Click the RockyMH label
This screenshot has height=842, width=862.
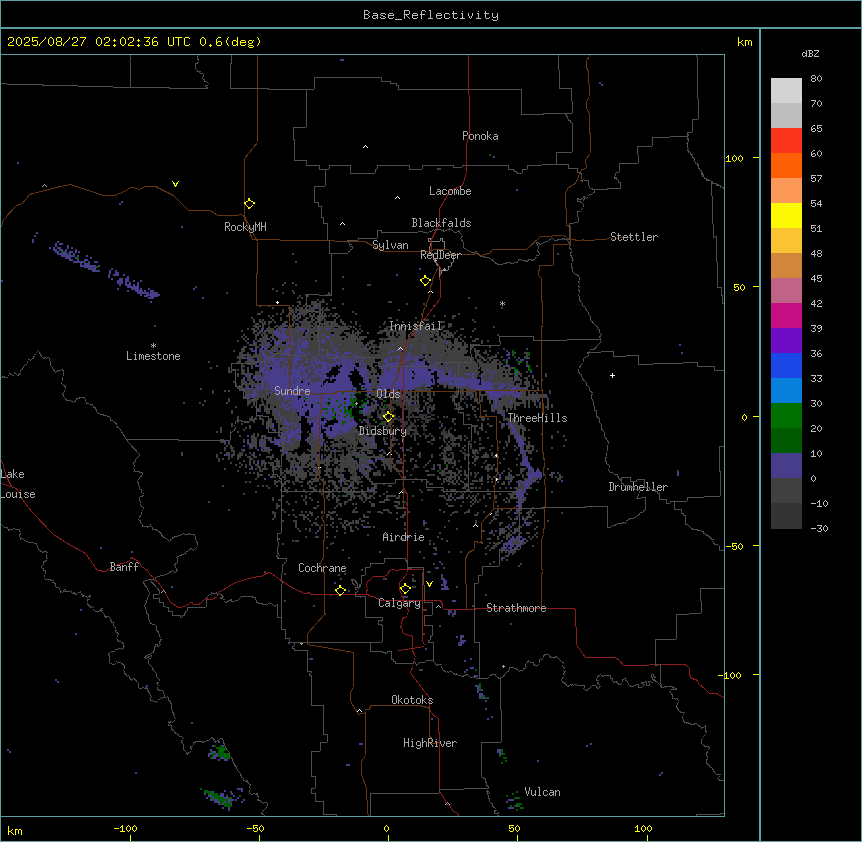point(245,227)
